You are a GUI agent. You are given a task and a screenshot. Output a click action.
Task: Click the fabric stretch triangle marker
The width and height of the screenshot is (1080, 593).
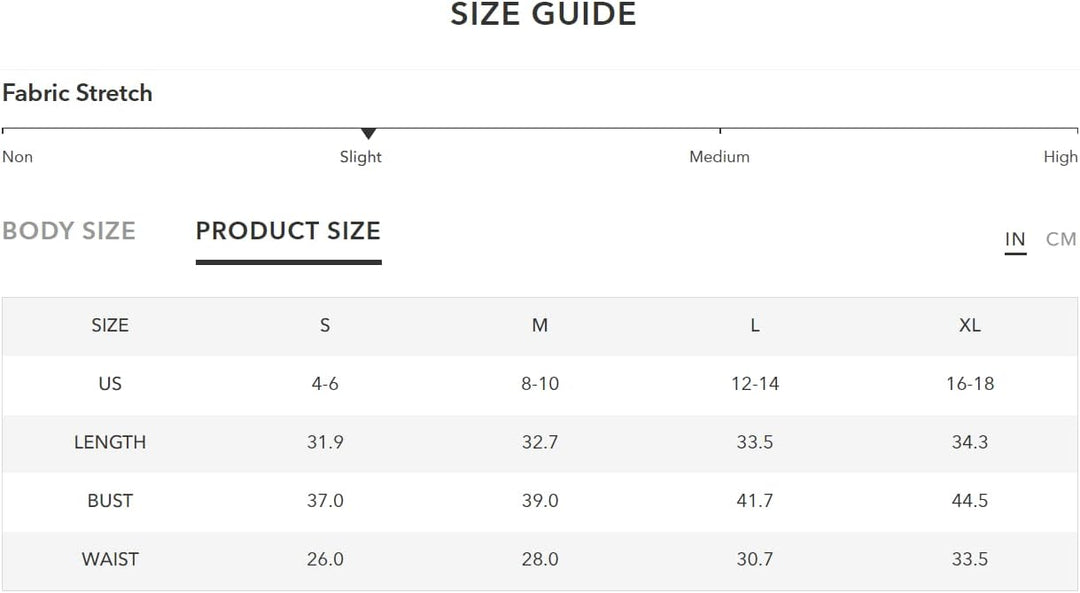[x=368, y=134]
